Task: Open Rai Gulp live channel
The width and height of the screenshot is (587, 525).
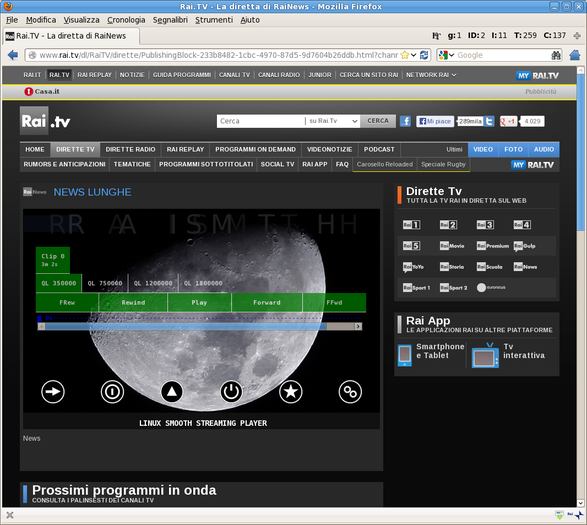Action: click(x=524, y=246)
